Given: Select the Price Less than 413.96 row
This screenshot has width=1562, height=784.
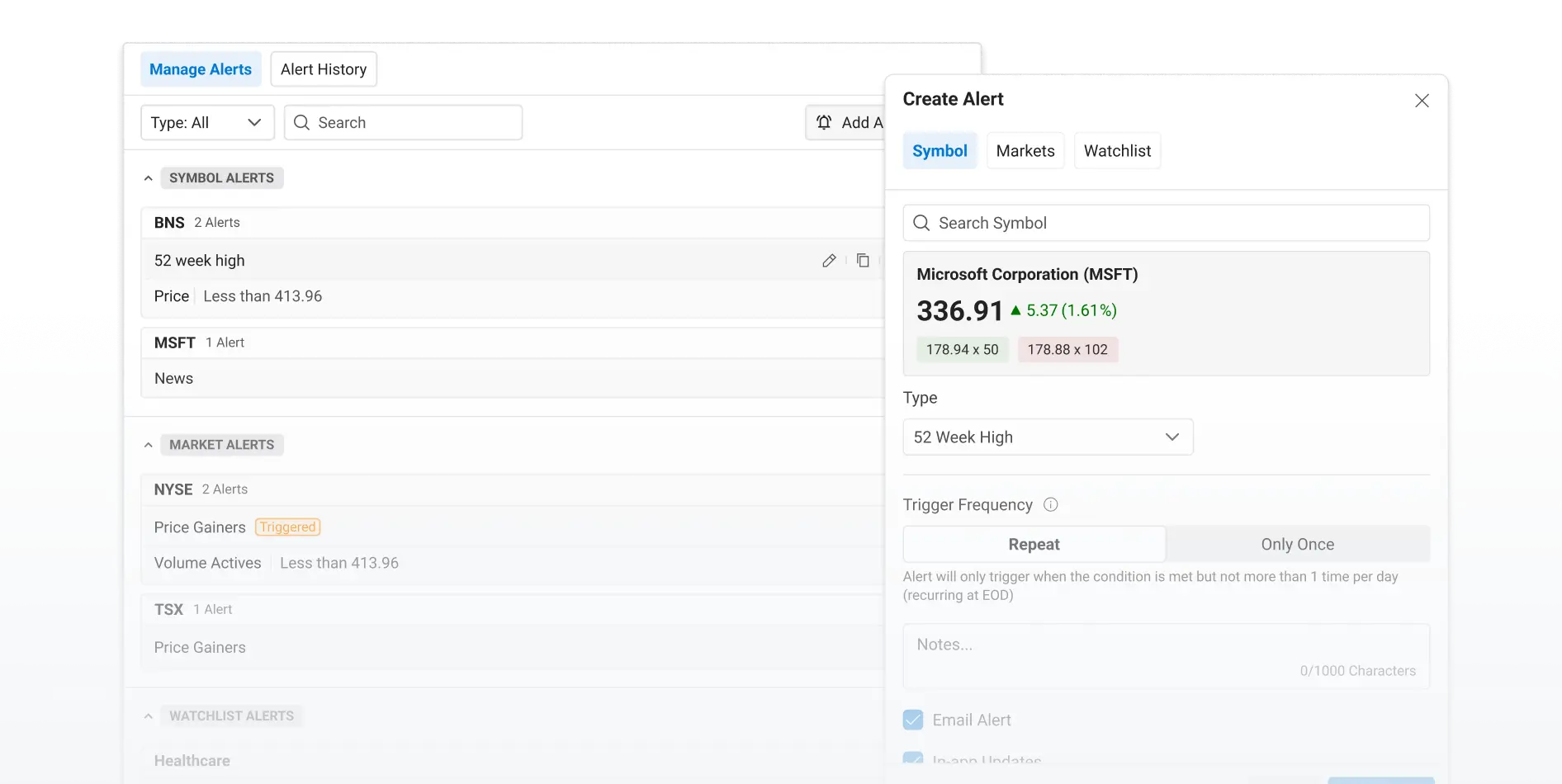Looking at the screenshot, I should [x=513, y=296].
